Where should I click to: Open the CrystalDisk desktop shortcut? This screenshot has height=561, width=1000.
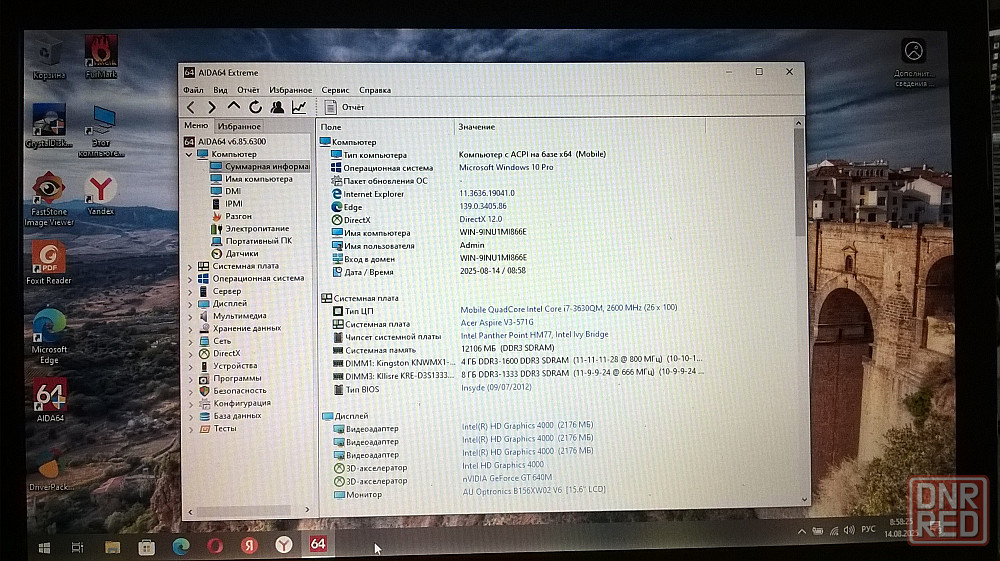[48, 126]
